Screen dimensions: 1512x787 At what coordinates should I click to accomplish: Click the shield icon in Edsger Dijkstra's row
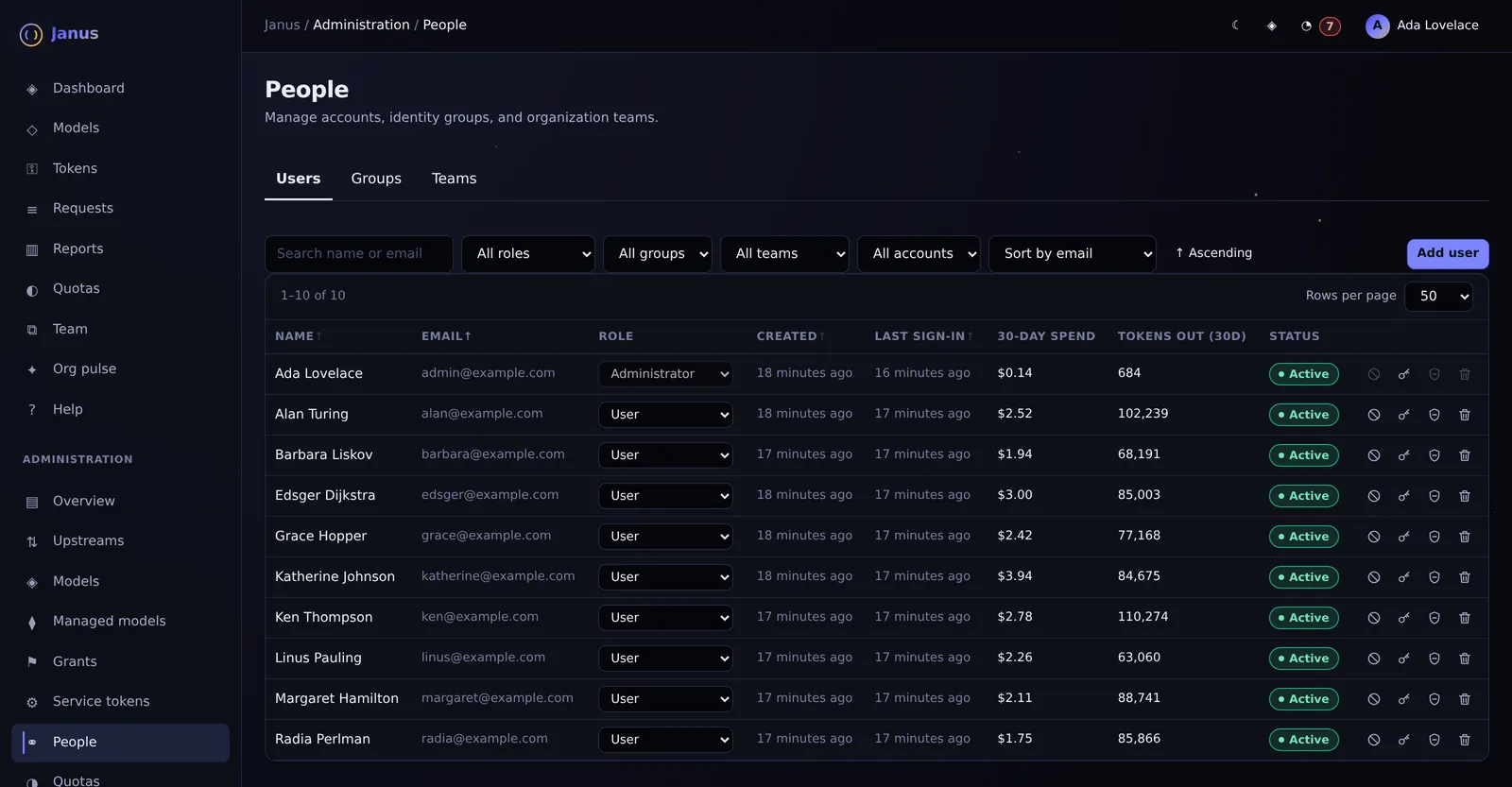click(1435, 496)
